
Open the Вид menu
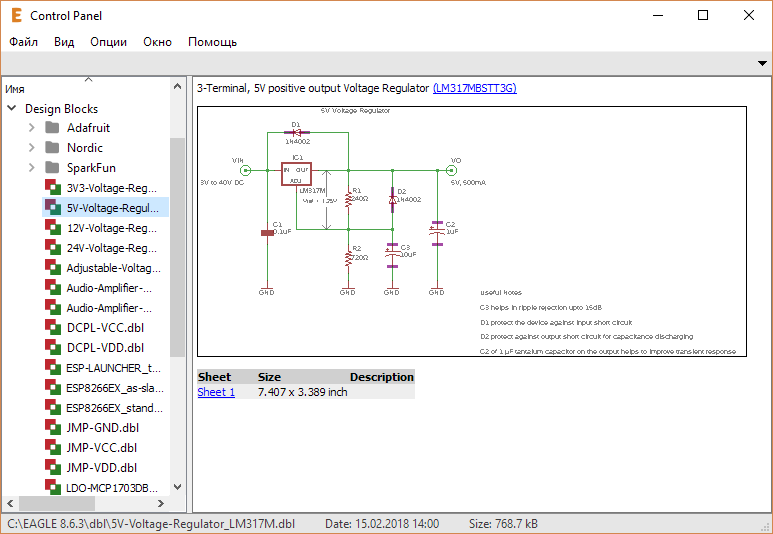pyautogui.click(x=64, y=42)
